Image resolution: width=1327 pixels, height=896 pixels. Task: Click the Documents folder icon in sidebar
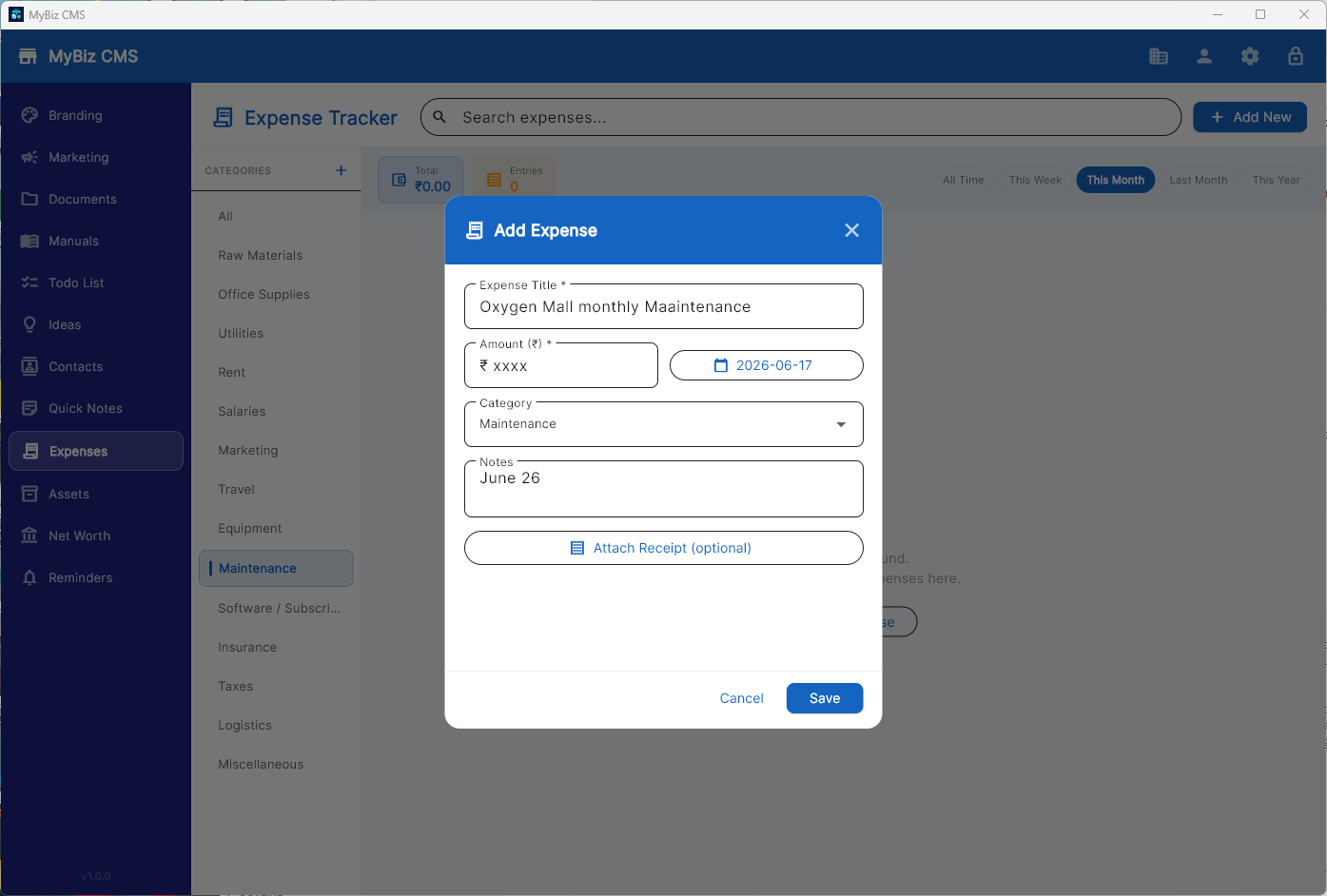pos(29,199)
